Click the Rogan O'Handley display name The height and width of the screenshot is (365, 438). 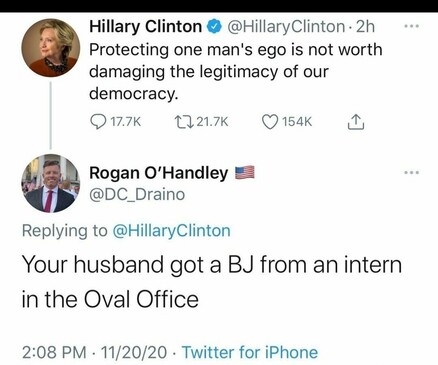pyautogui.click(x=159, y=173)
